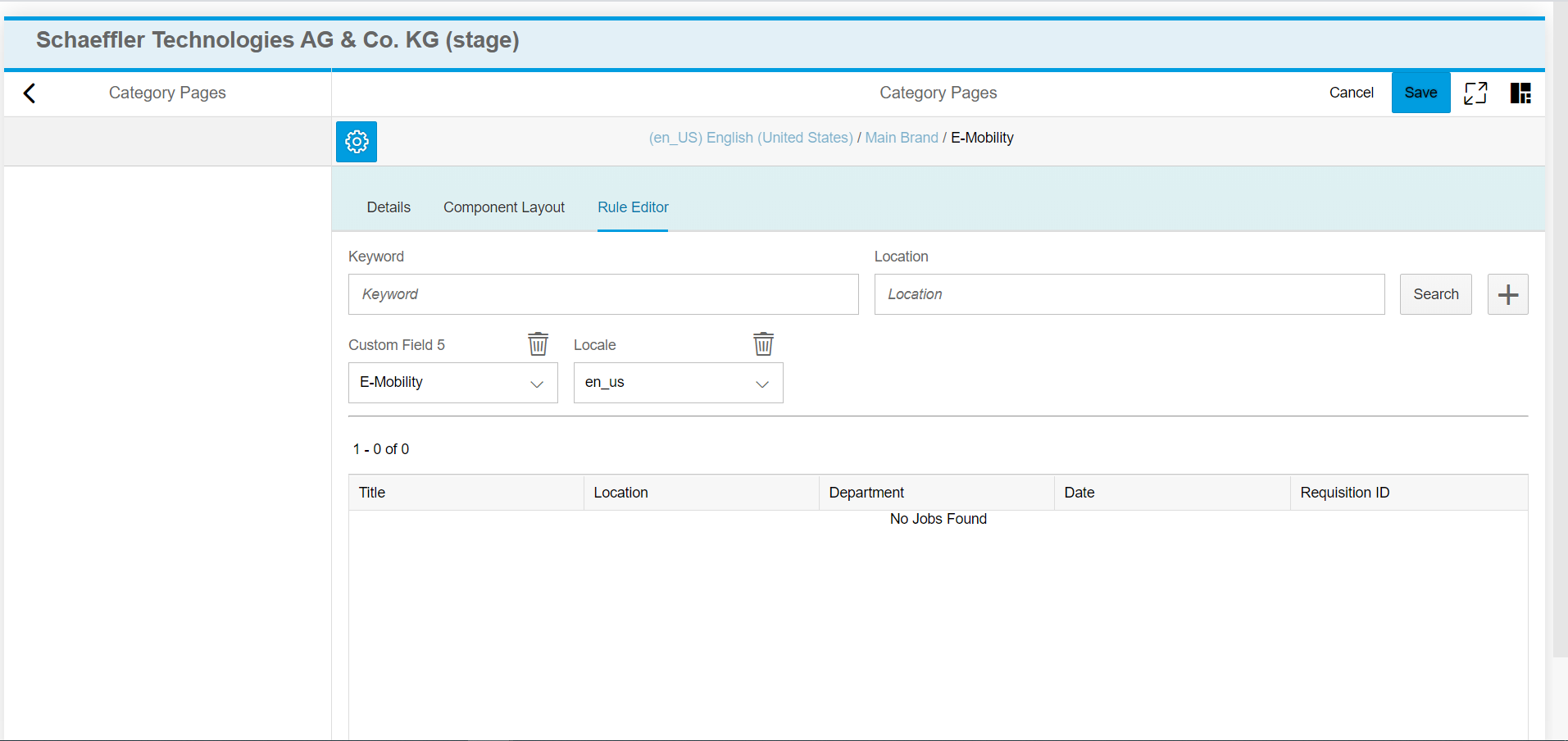1568x741 pixels.
Task: Save the category page
Action: 1421,93
